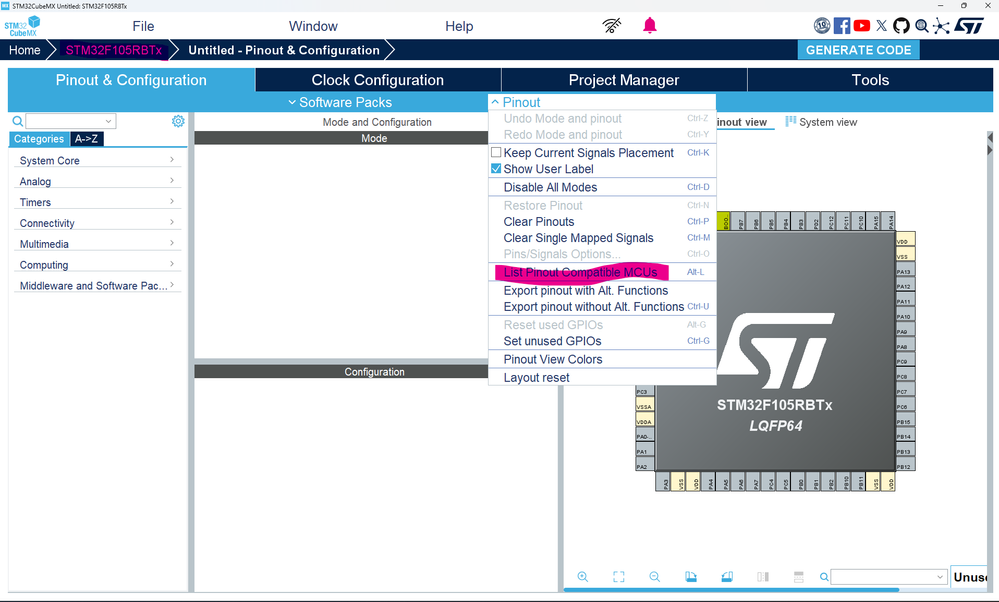
Task: Fit the chip to the window
Action: [x=619, y=577]
